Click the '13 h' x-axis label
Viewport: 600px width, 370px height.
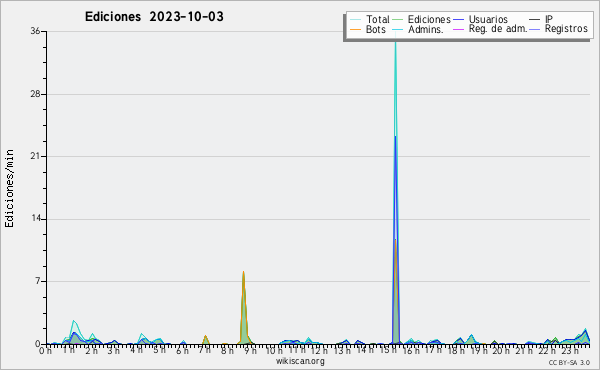(x=342, y=350)
